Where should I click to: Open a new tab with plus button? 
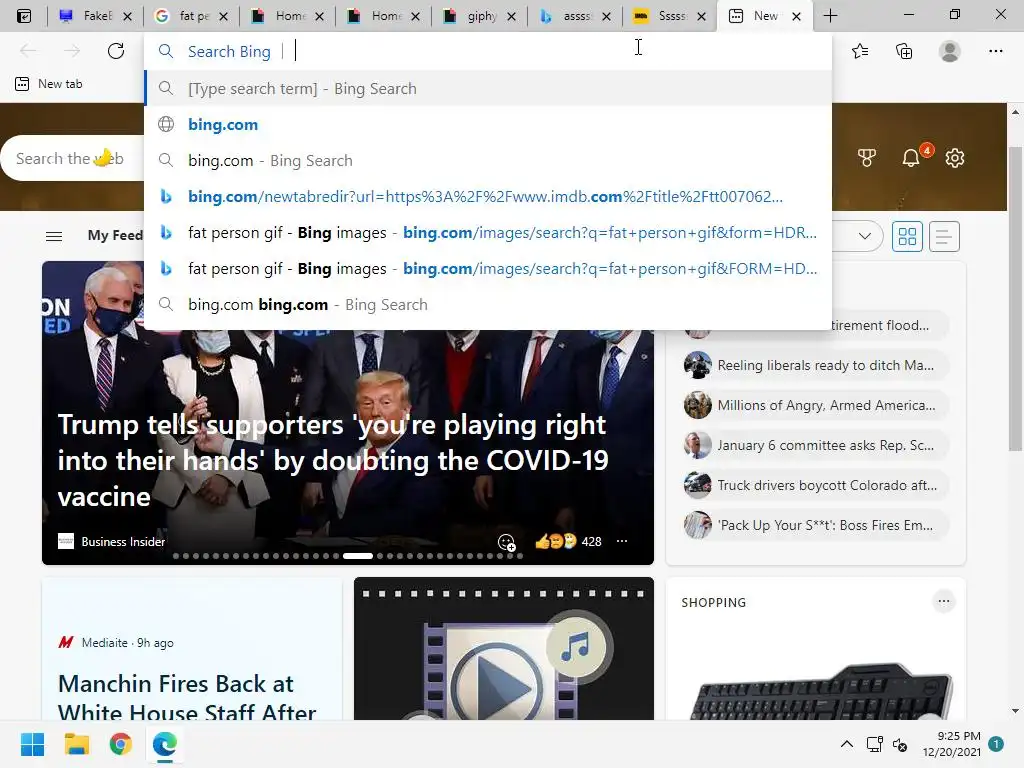click(830, 16)
